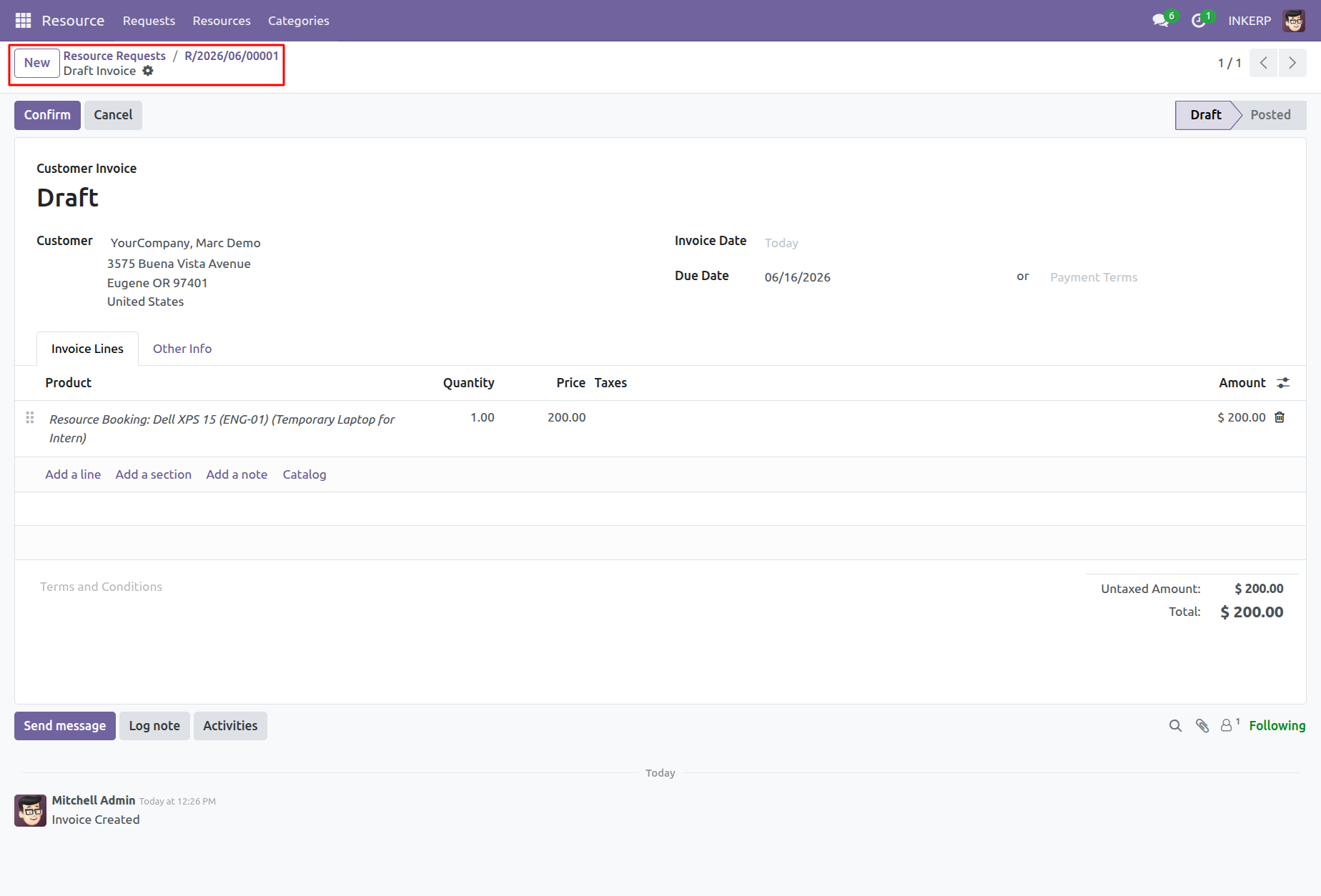Open the Resources menu
The height and width of the screenshot is (896, 1321).
pos(222,21)
